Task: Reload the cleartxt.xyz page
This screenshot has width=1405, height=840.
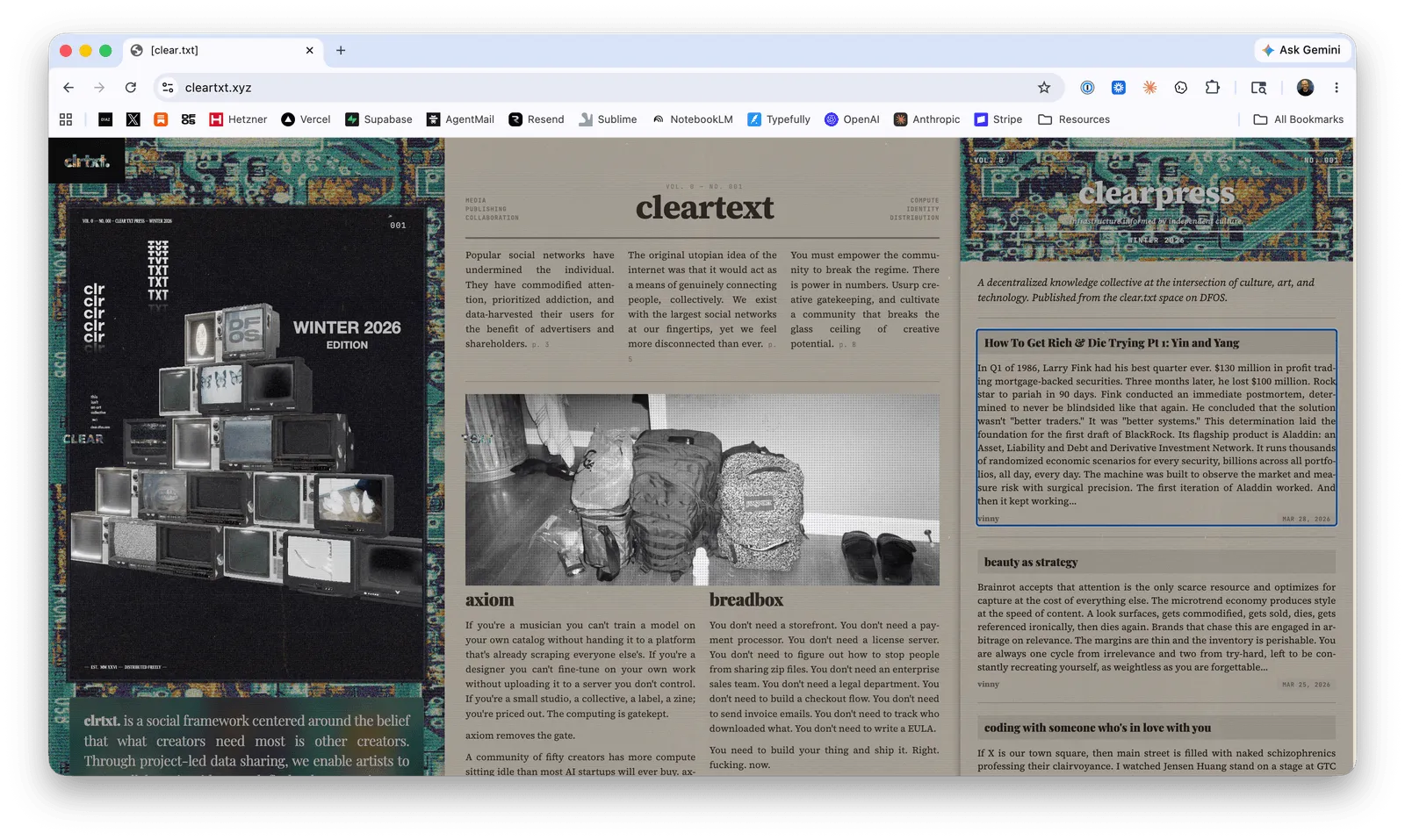Action: point(131,88)
